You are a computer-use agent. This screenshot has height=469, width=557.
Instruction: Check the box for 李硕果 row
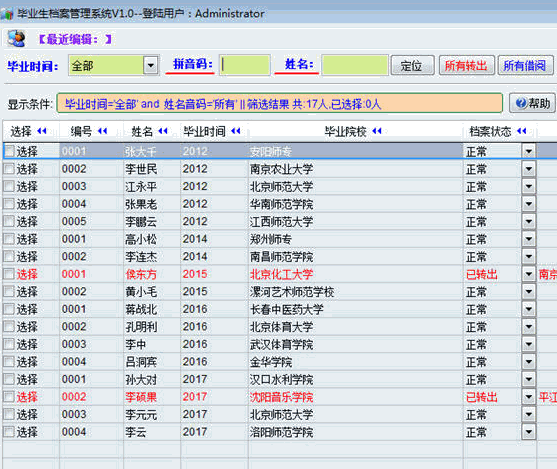(9, 397)
